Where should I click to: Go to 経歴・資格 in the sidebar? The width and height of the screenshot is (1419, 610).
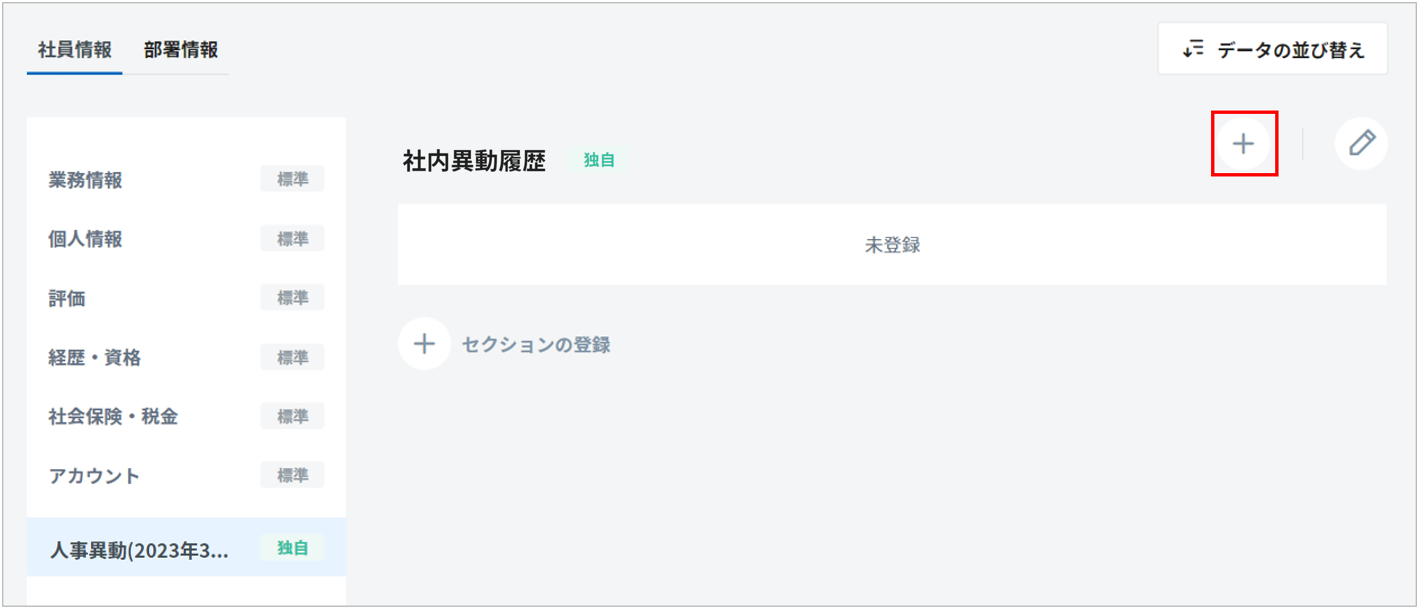(95, 357)
